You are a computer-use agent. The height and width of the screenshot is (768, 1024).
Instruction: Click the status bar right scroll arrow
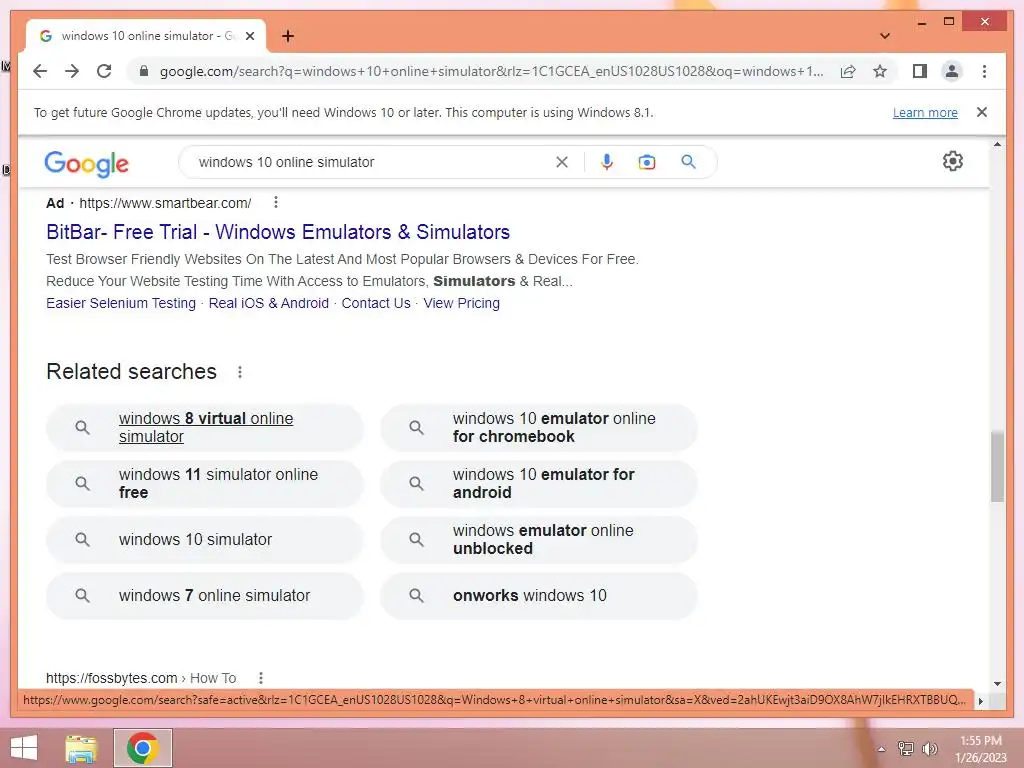pos(980,701)
